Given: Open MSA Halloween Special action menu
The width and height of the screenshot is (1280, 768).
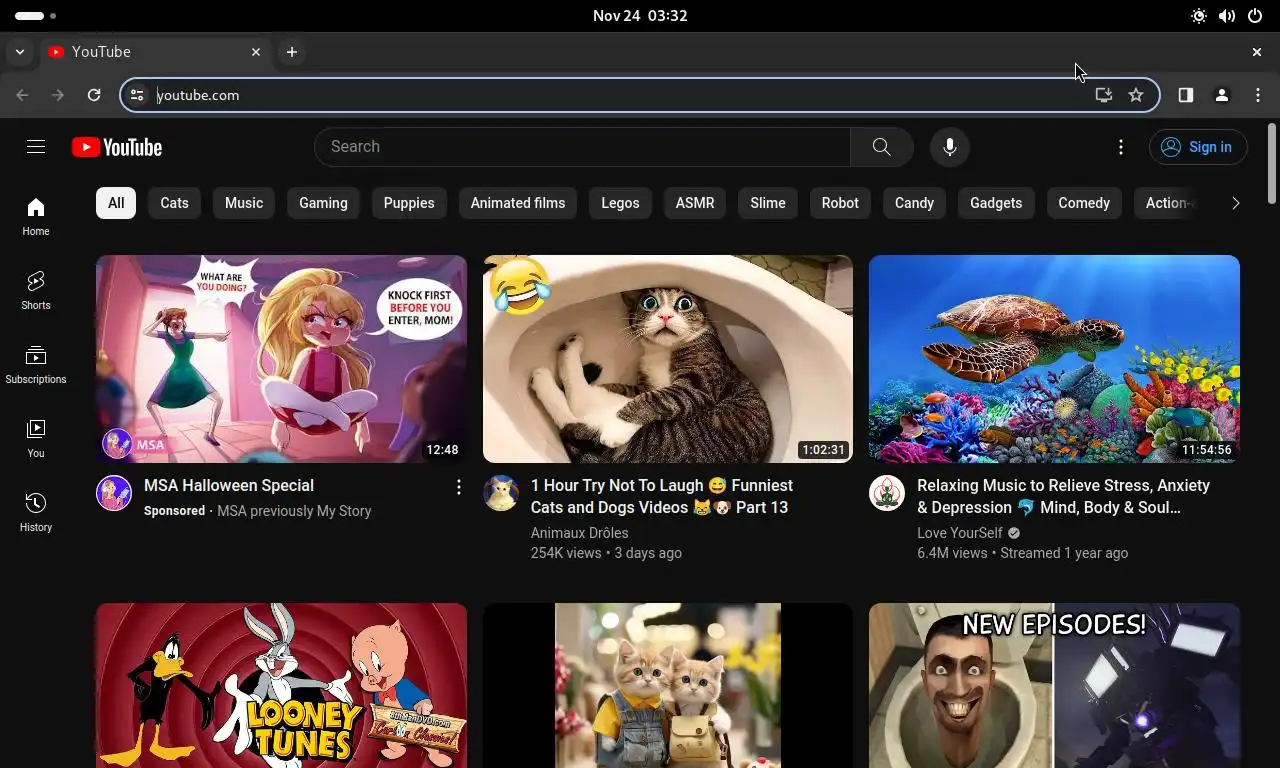Looking at the screenshot, I should click(459, 487).
